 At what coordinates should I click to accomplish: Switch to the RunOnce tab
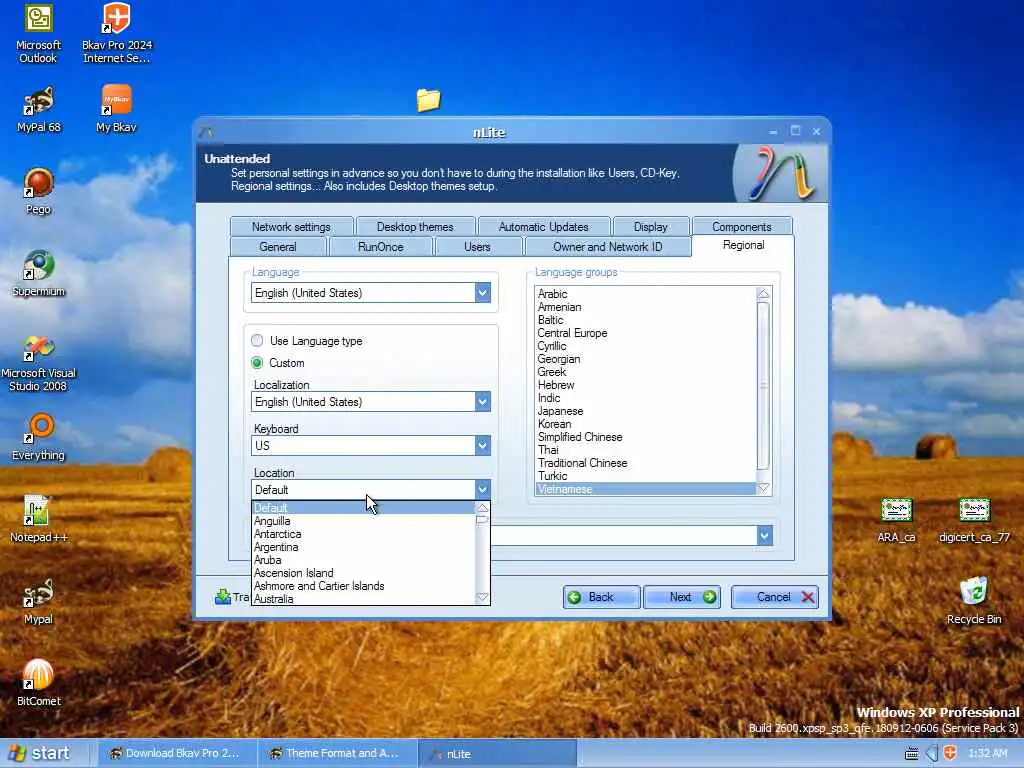(x=381, y=247)
